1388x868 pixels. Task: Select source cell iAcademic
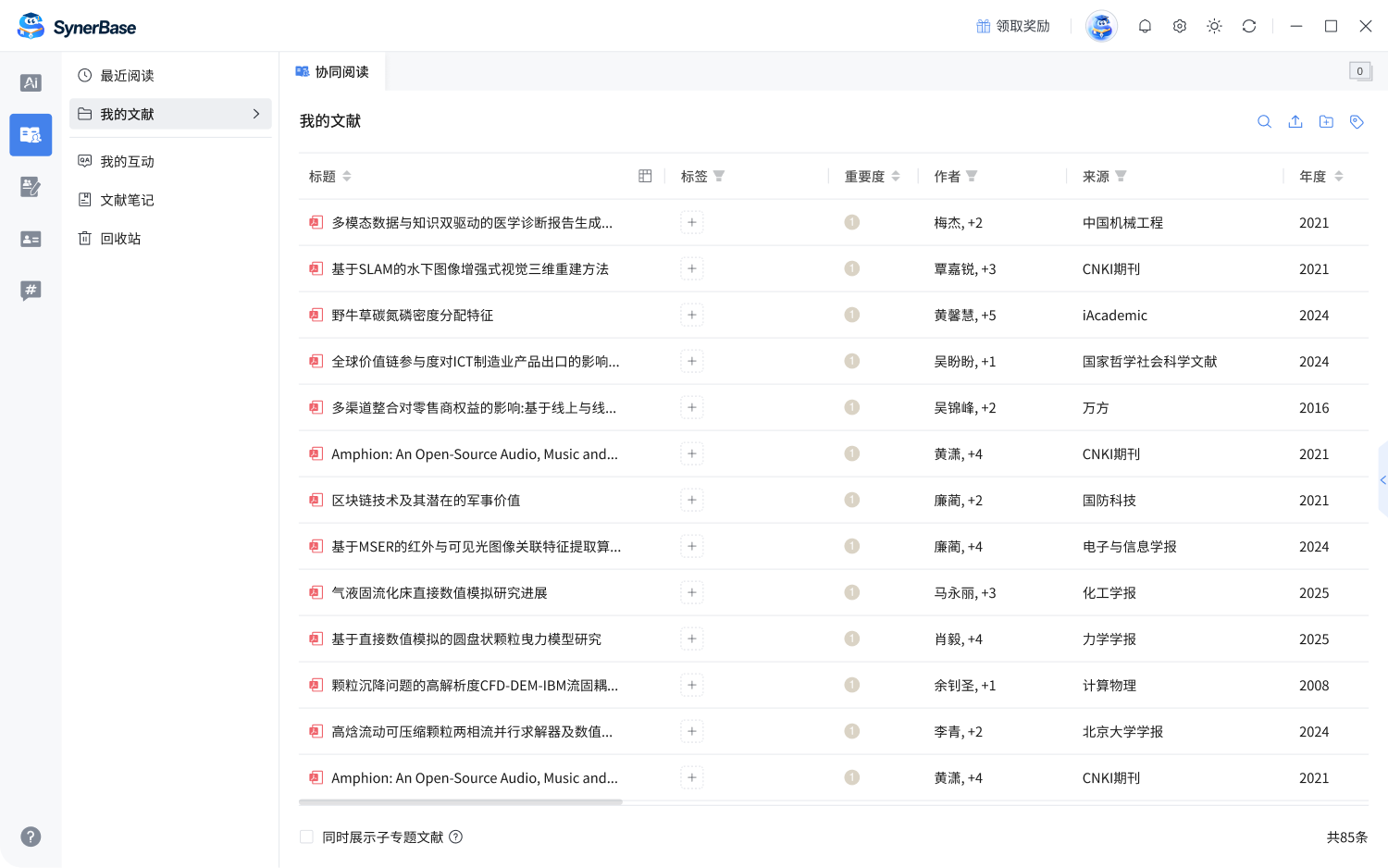1114,315
